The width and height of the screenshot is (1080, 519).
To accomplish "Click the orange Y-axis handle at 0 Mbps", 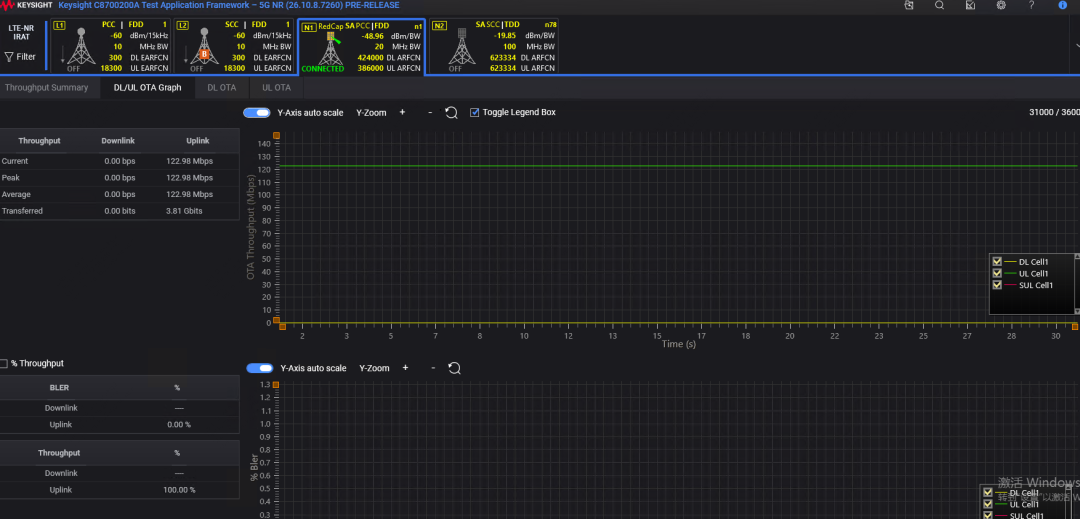I will point(276,320).
